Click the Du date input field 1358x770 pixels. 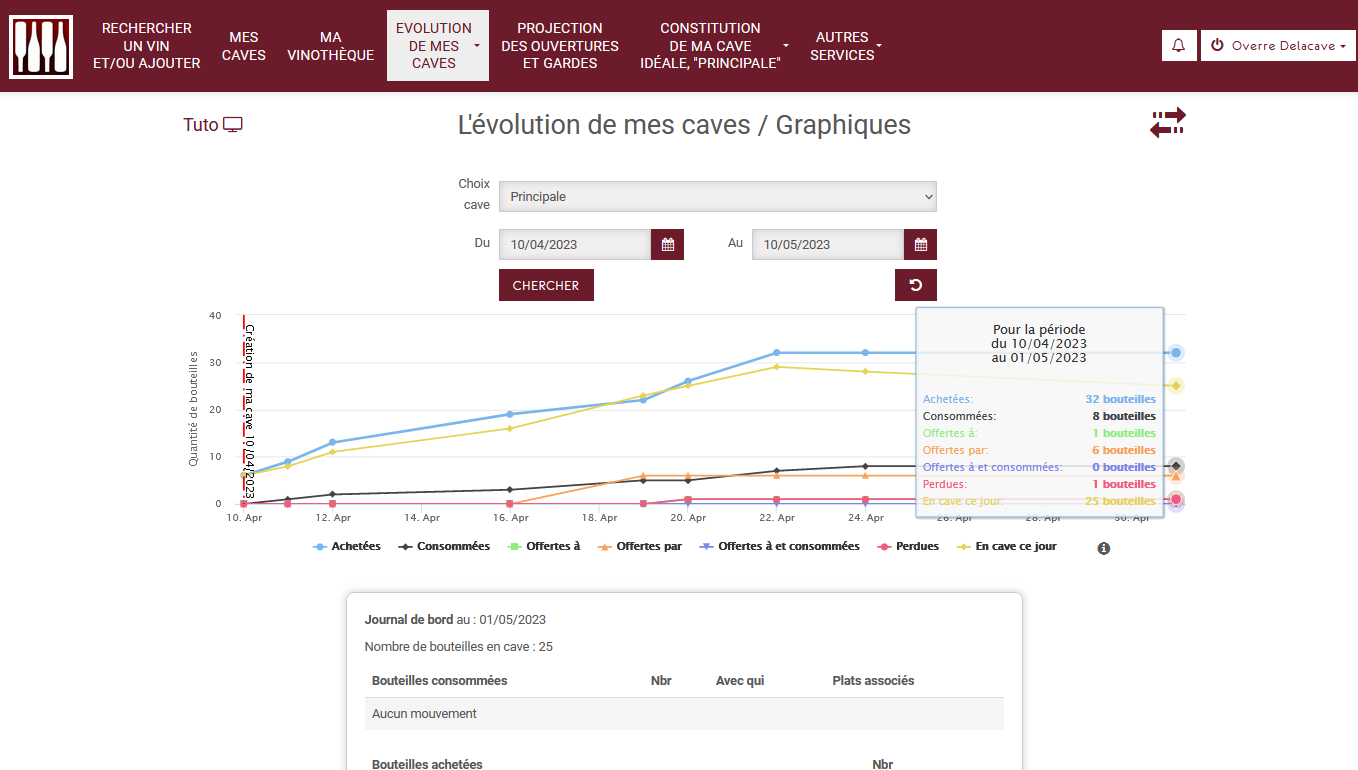[575, 245]
